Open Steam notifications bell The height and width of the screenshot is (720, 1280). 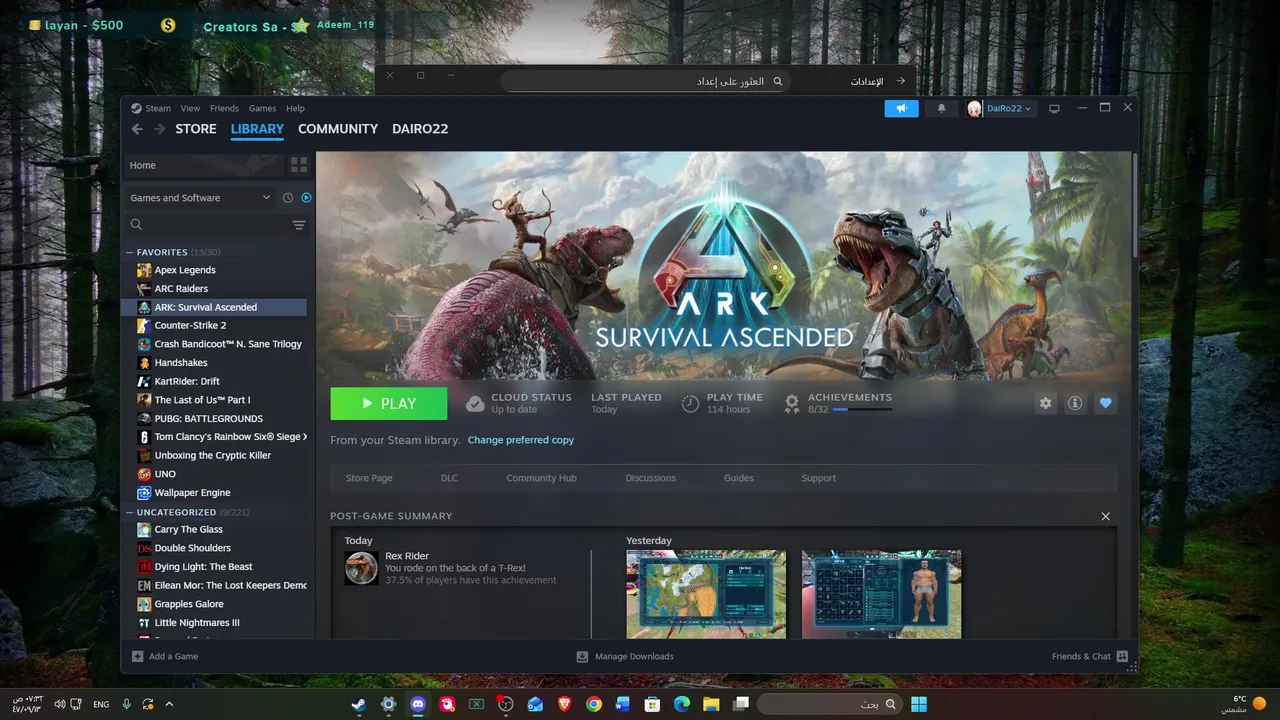click(941, 108)
